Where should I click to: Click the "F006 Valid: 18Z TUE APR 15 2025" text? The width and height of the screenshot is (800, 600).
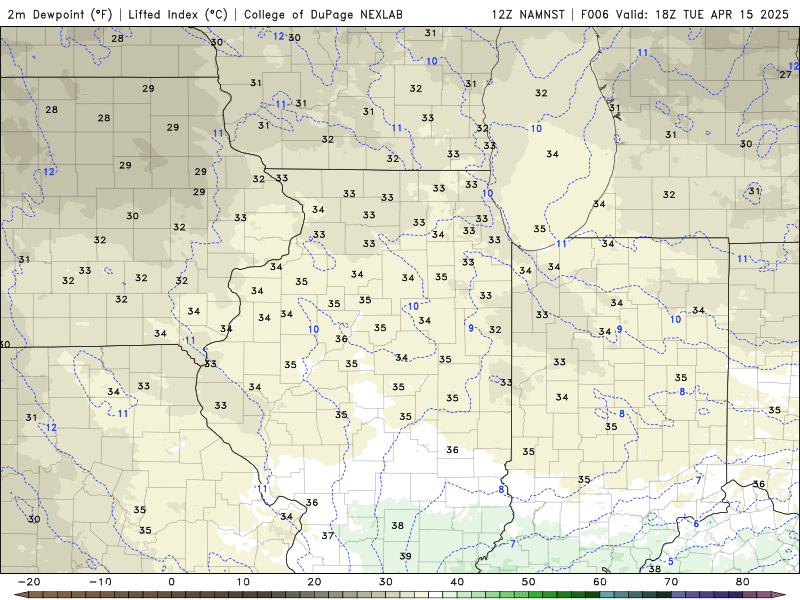click(x=685, y=14)
